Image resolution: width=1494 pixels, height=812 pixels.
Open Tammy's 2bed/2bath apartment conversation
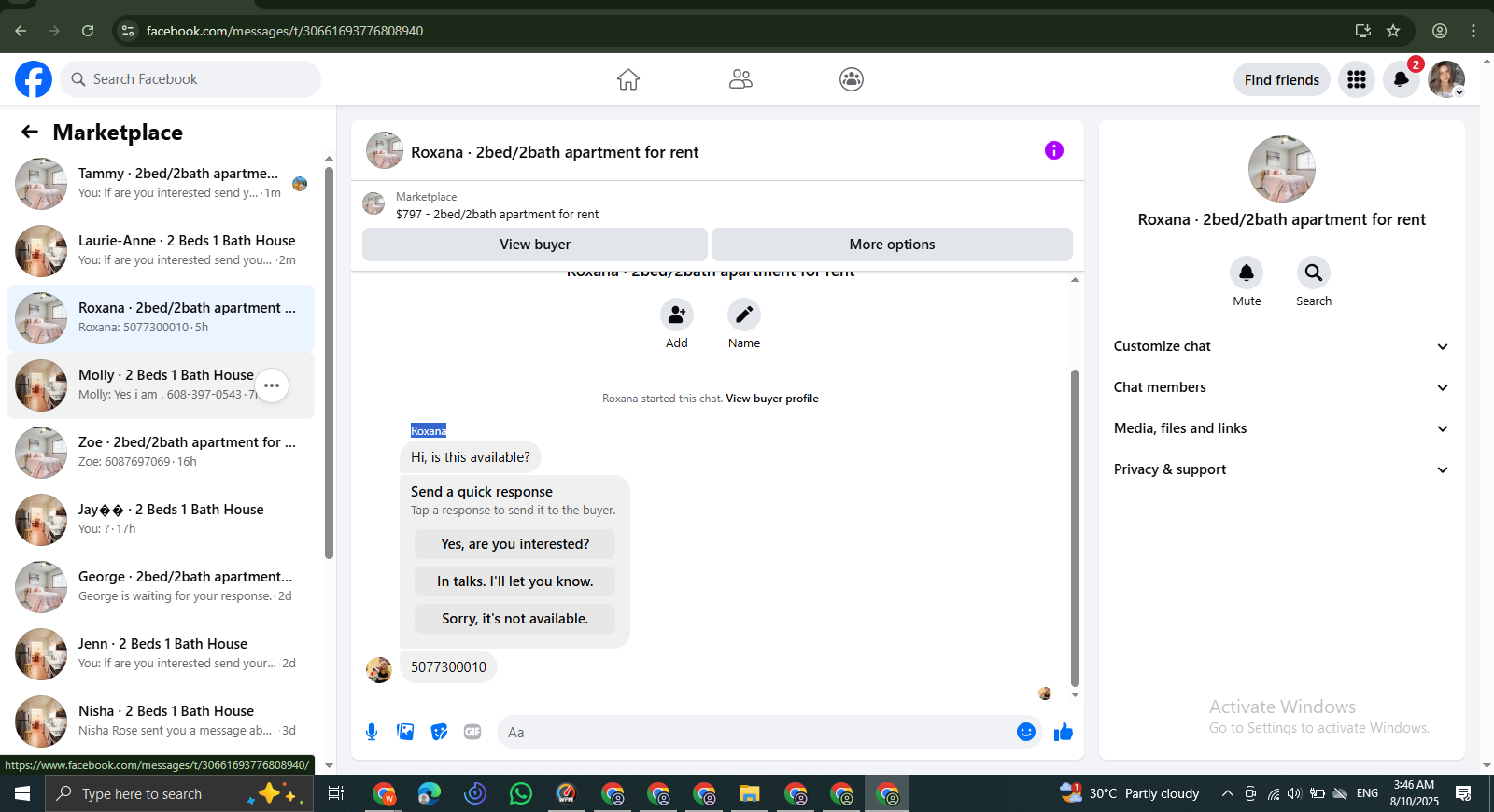(x=161, y=184)
